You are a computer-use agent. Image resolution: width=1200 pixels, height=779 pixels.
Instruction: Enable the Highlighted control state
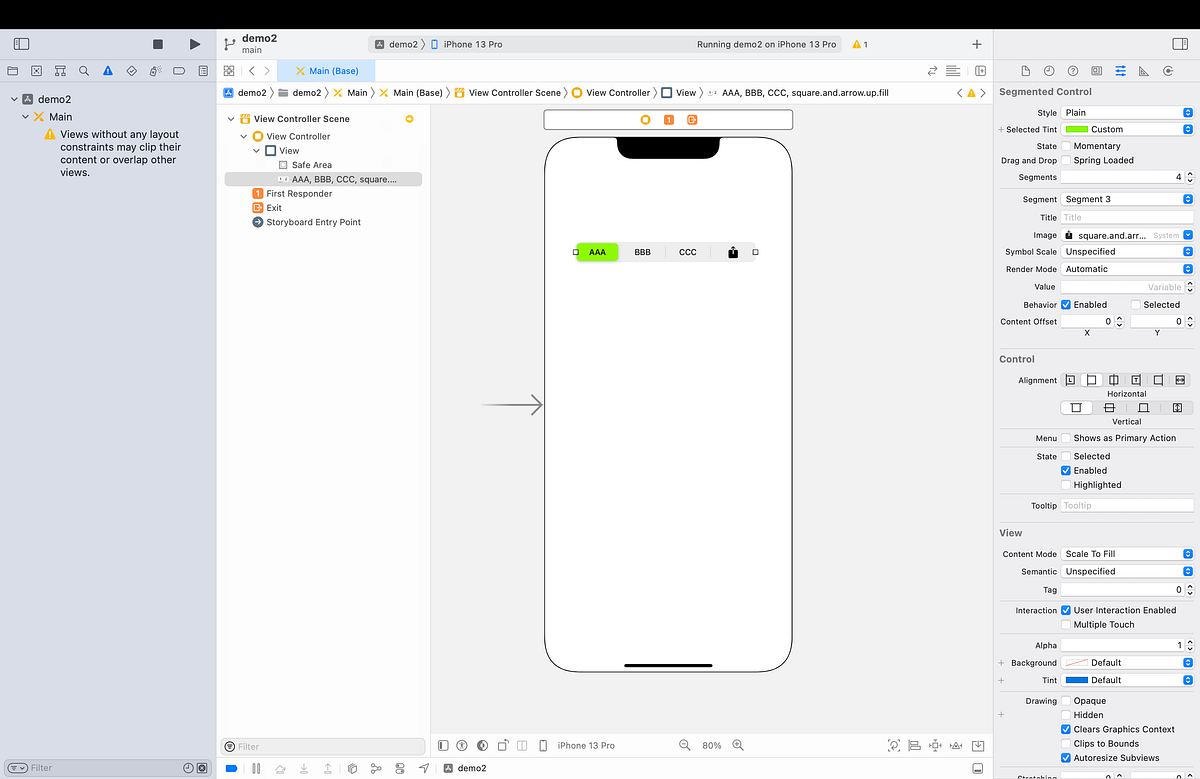click(1064, 484)
